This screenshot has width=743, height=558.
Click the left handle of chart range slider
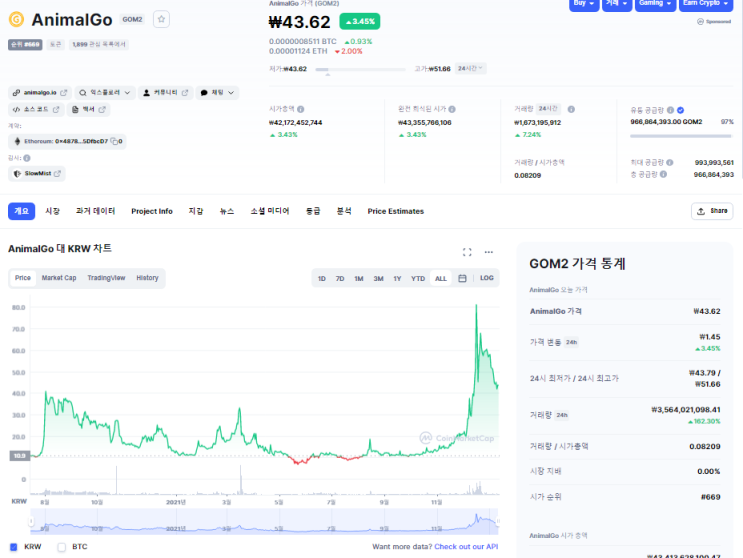[31, 522]
